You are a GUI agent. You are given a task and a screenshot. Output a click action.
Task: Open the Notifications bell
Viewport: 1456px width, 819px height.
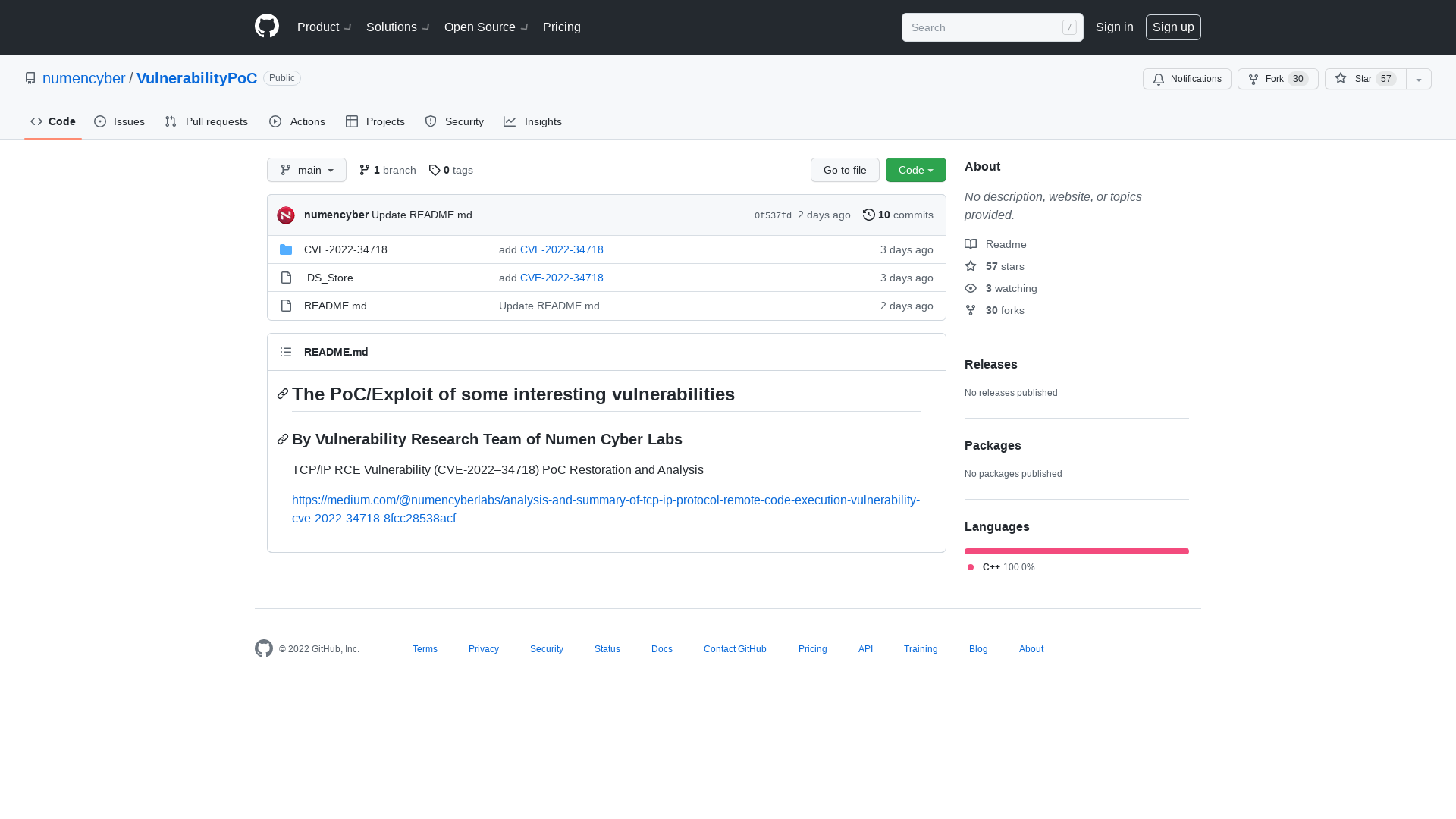click(x=1158, y=79)
